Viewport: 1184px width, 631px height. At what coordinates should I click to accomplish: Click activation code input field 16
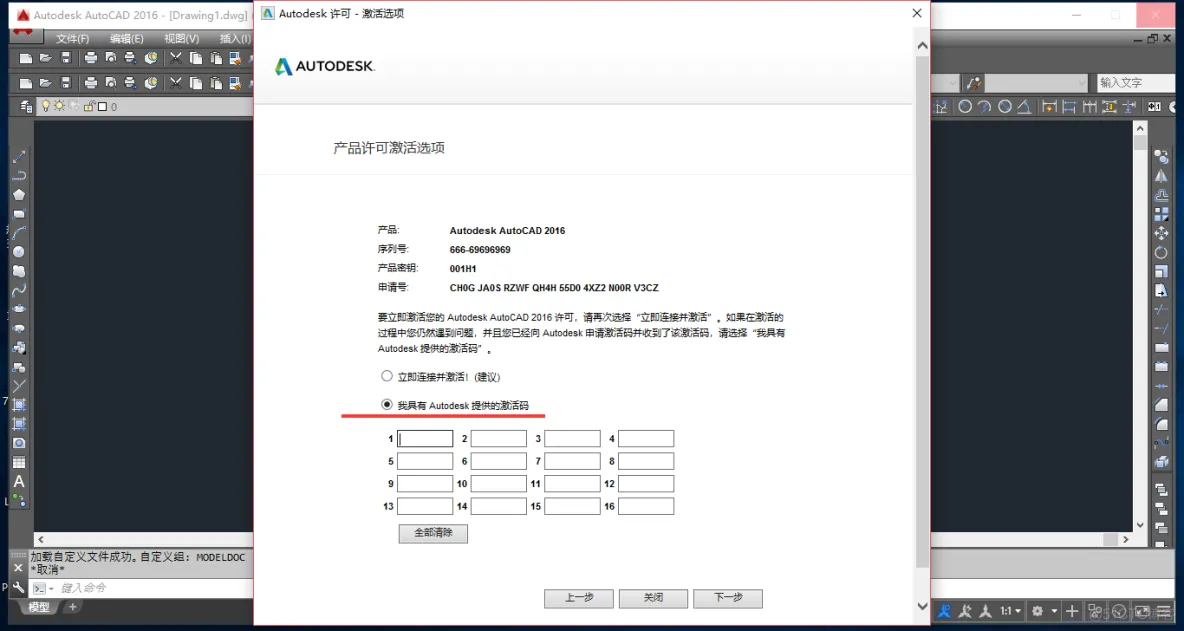click(x=646, y=506)
